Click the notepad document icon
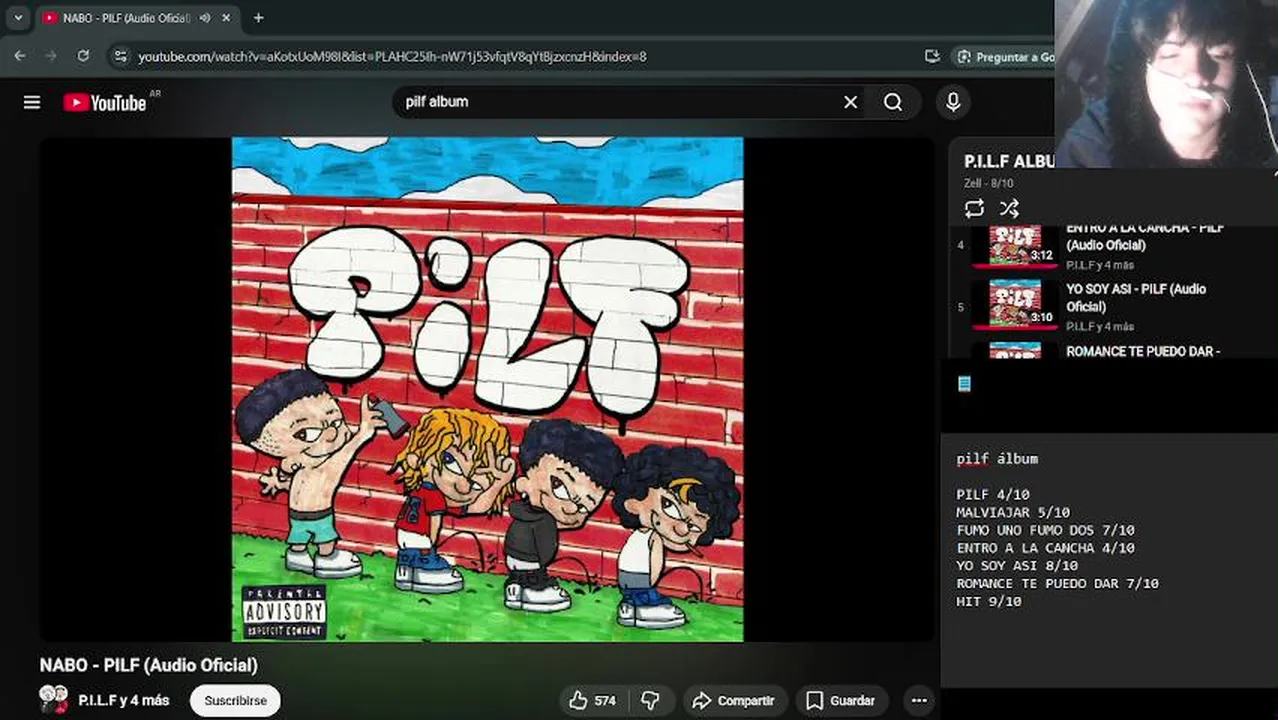This screenshot has height=720, width=1278. pyautogui.click(x=964, y=384)
